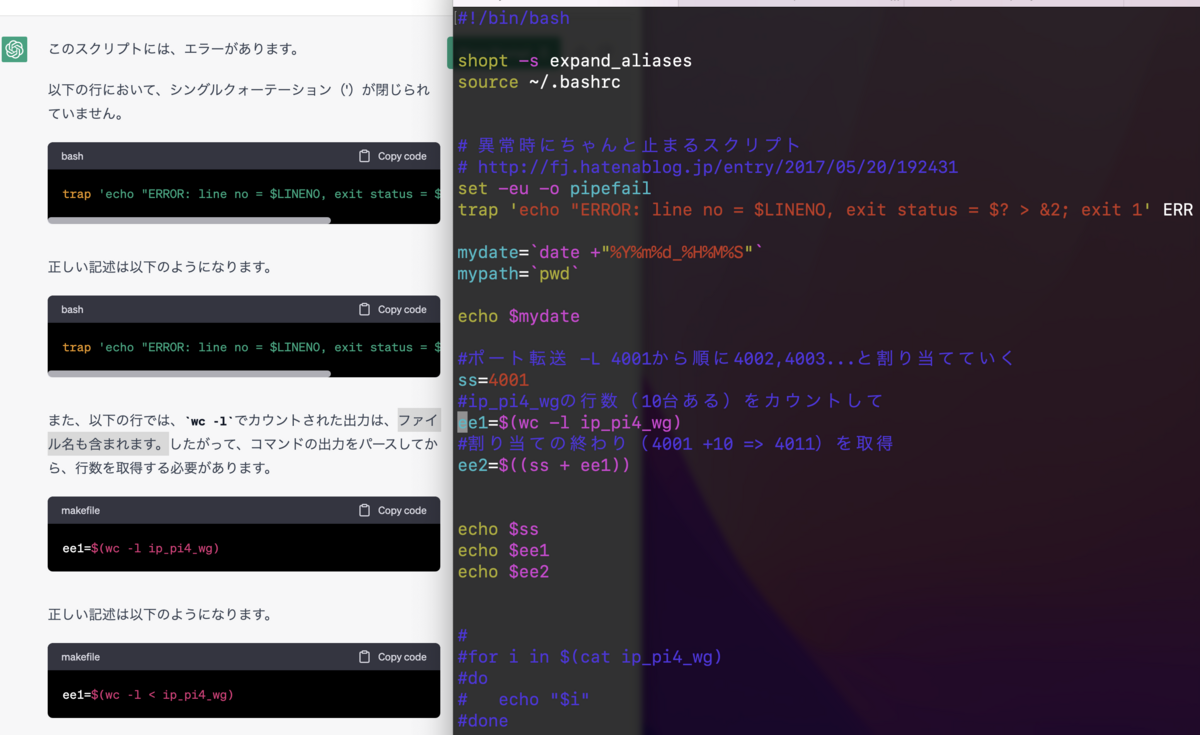
Task: Click the bash label on the corrected snippet block
Action: 72,310
